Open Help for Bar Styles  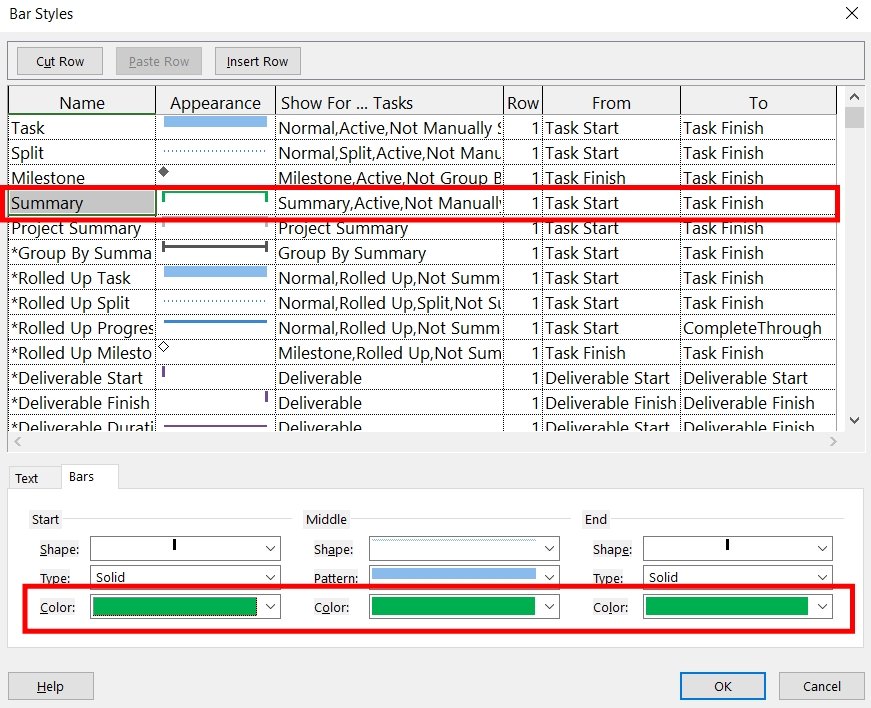coord(51,686)
